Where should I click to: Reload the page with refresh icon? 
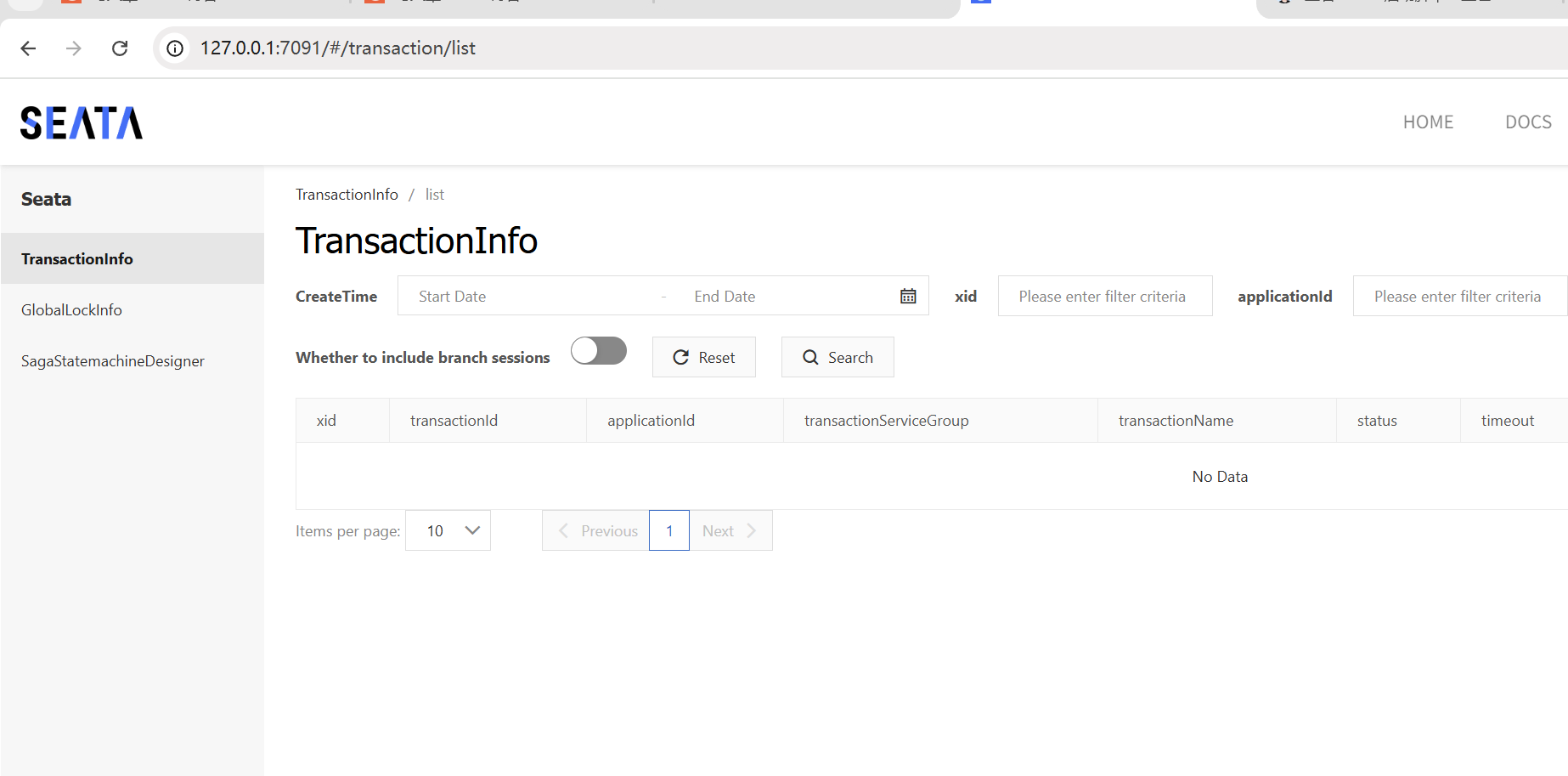click(120, 48)
